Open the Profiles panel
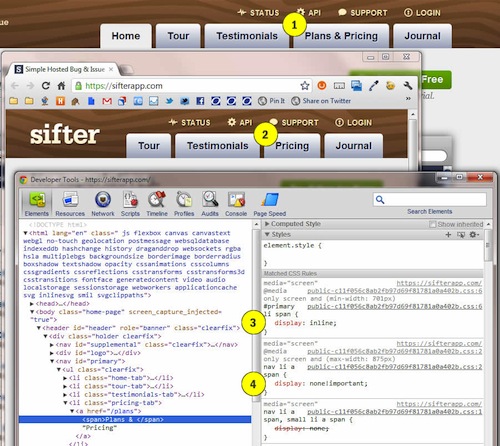 [184, 204]
